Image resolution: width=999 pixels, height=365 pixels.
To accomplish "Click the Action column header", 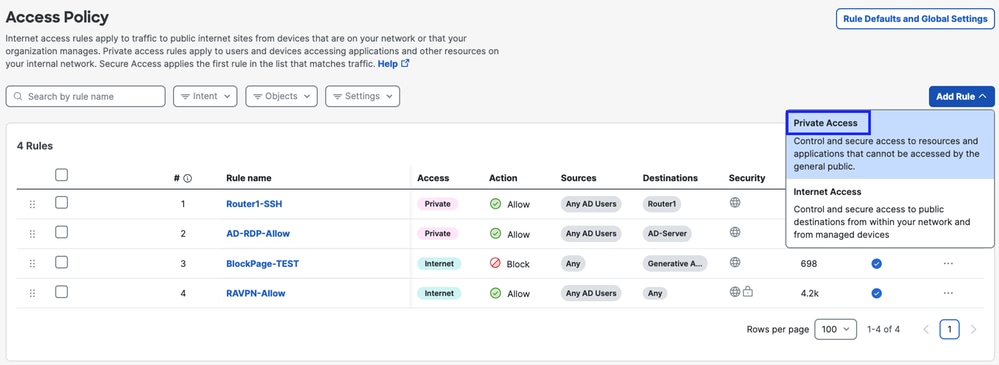I will [503, 178].
